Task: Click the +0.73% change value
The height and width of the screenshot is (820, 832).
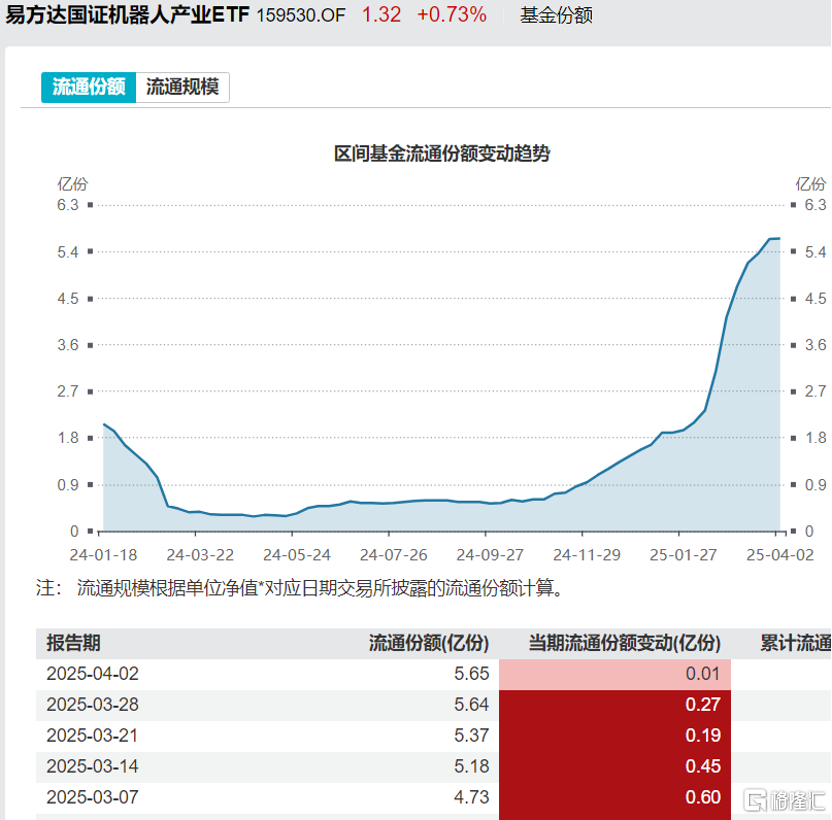Action: pyautogui.click(x=452, y=15)
